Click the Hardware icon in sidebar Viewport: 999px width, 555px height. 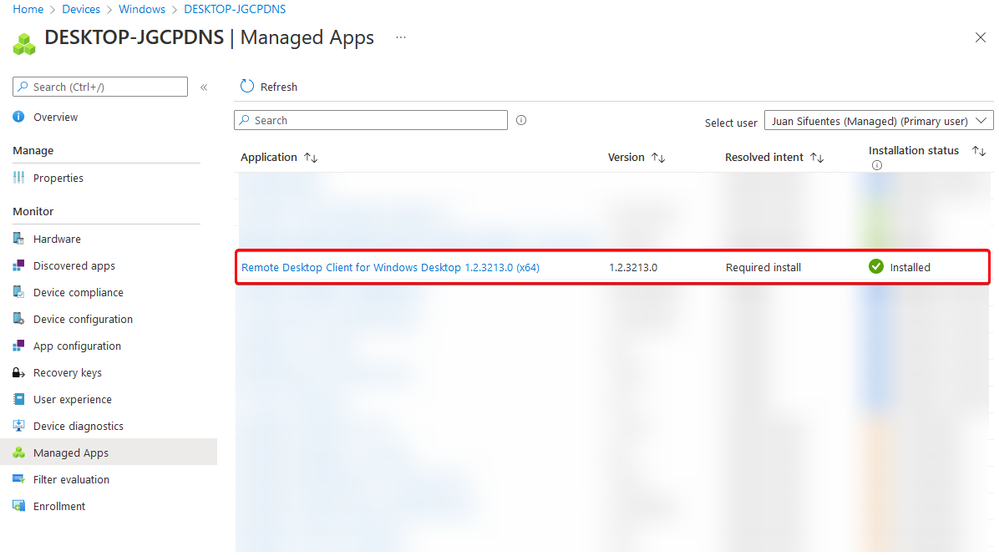18,239
